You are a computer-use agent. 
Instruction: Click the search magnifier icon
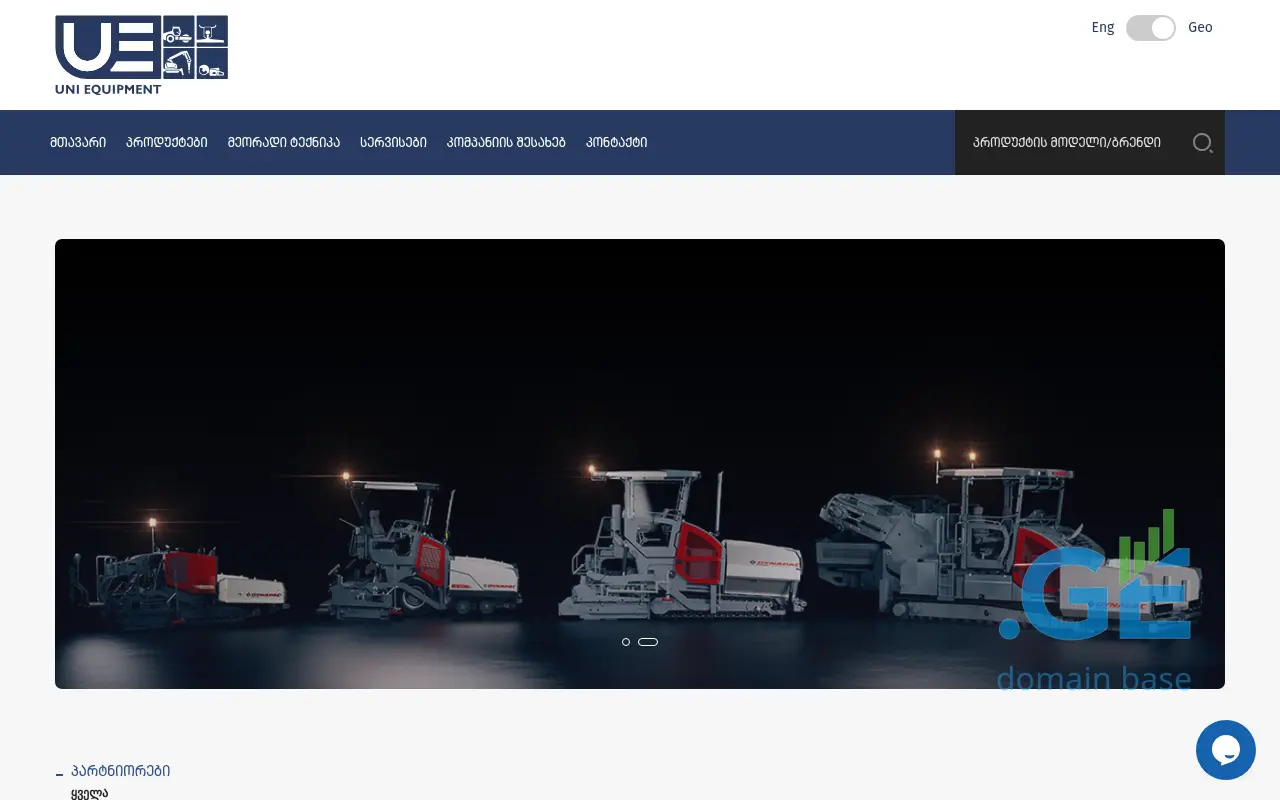(x=1202, y=143)
